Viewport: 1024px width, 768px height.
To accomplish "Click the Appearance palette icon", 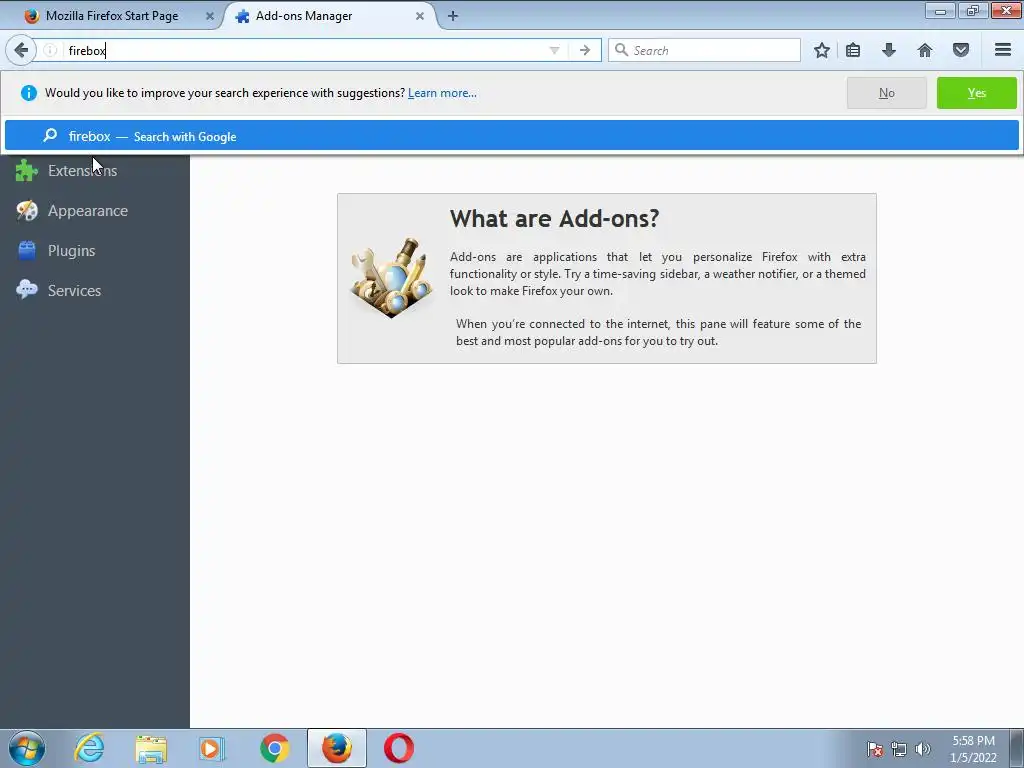I will (x=27, y=210).
